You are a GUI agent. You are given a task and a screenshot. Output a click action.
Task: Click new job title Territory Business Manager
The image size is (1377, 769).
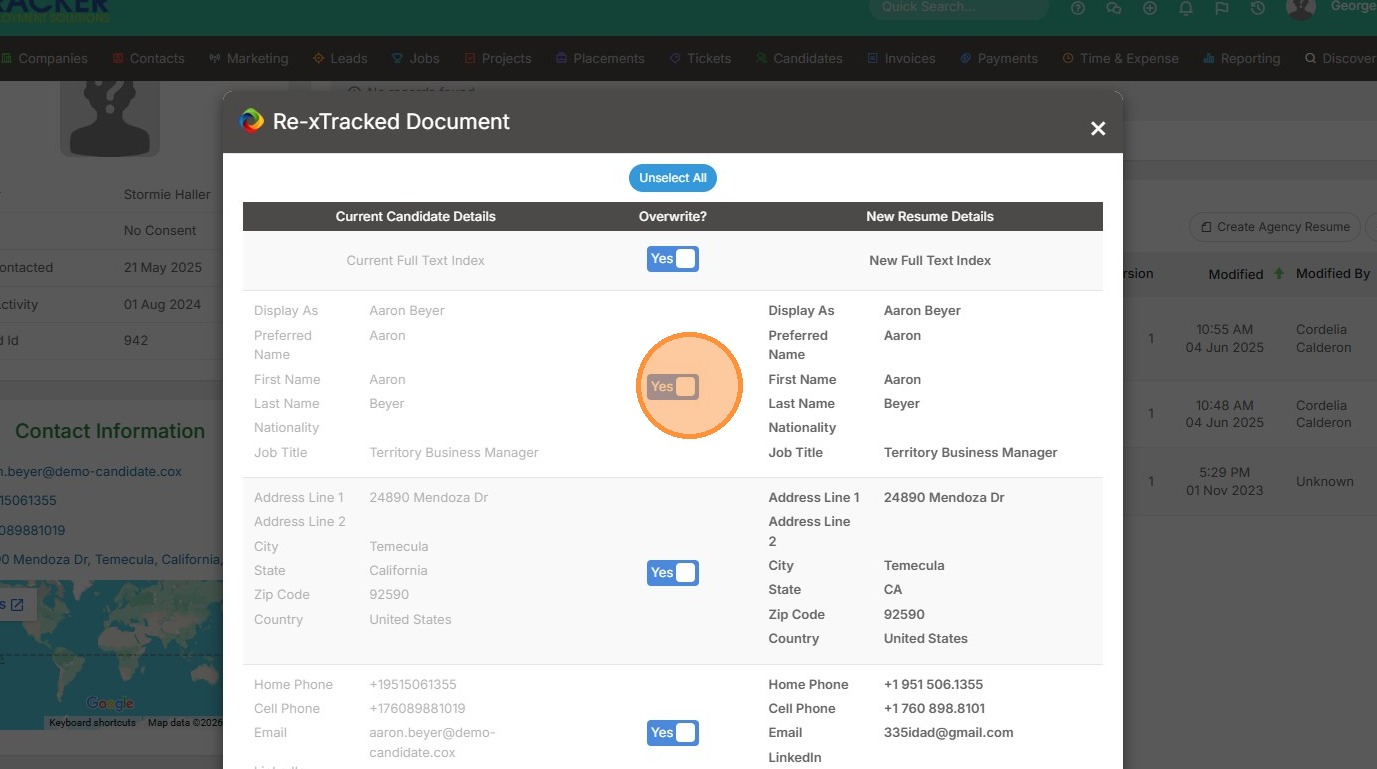point(970,452)
